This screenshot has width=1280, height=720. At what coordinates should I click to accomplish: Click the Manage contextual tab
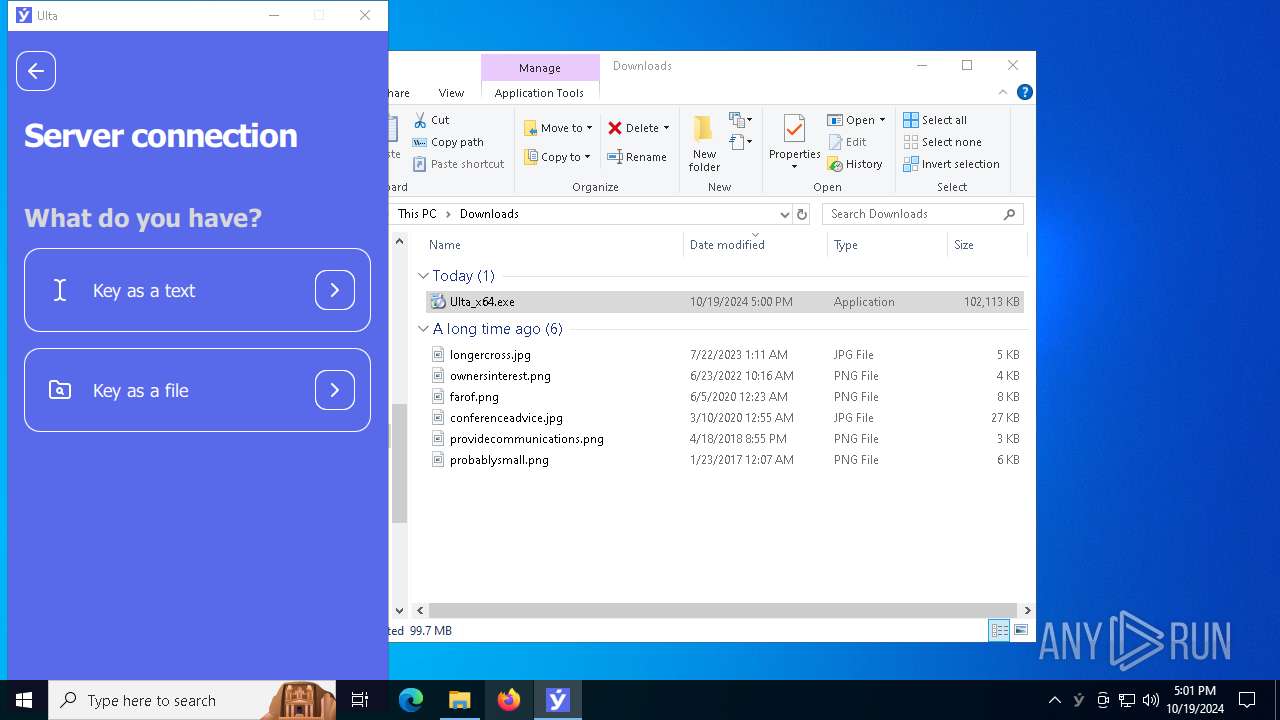coord(540,68)
